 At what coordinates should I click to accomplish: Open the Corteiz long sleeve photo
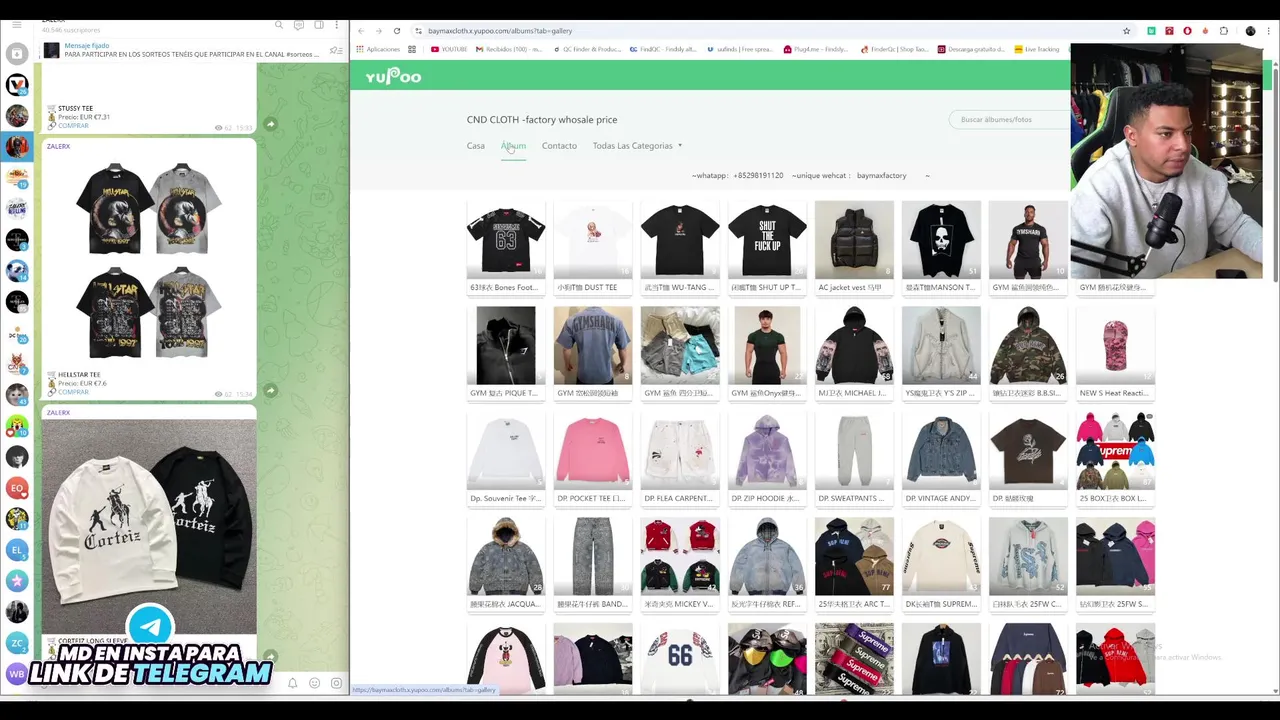pyautogui.click(x=149, y=525)
